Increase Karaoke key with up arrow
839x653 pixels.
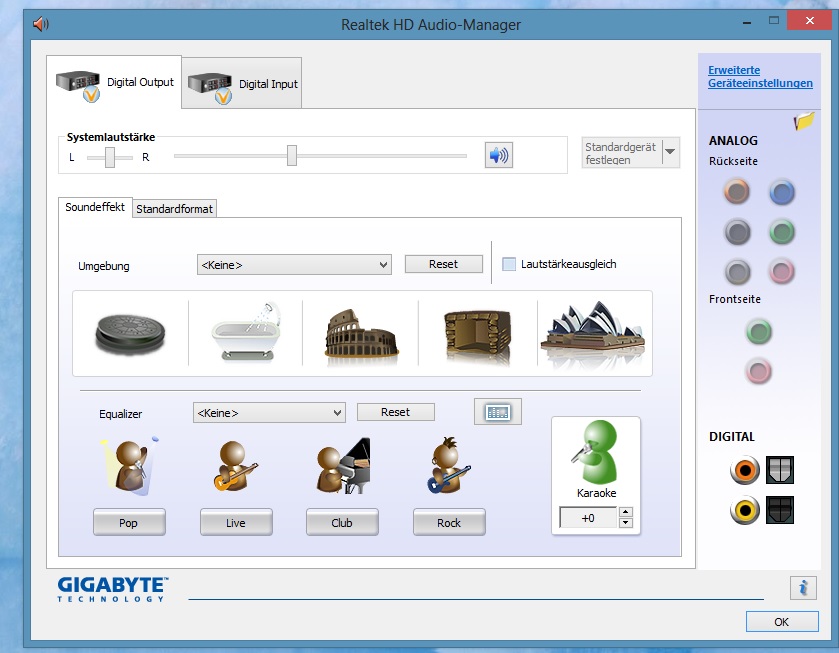point(626,512)
